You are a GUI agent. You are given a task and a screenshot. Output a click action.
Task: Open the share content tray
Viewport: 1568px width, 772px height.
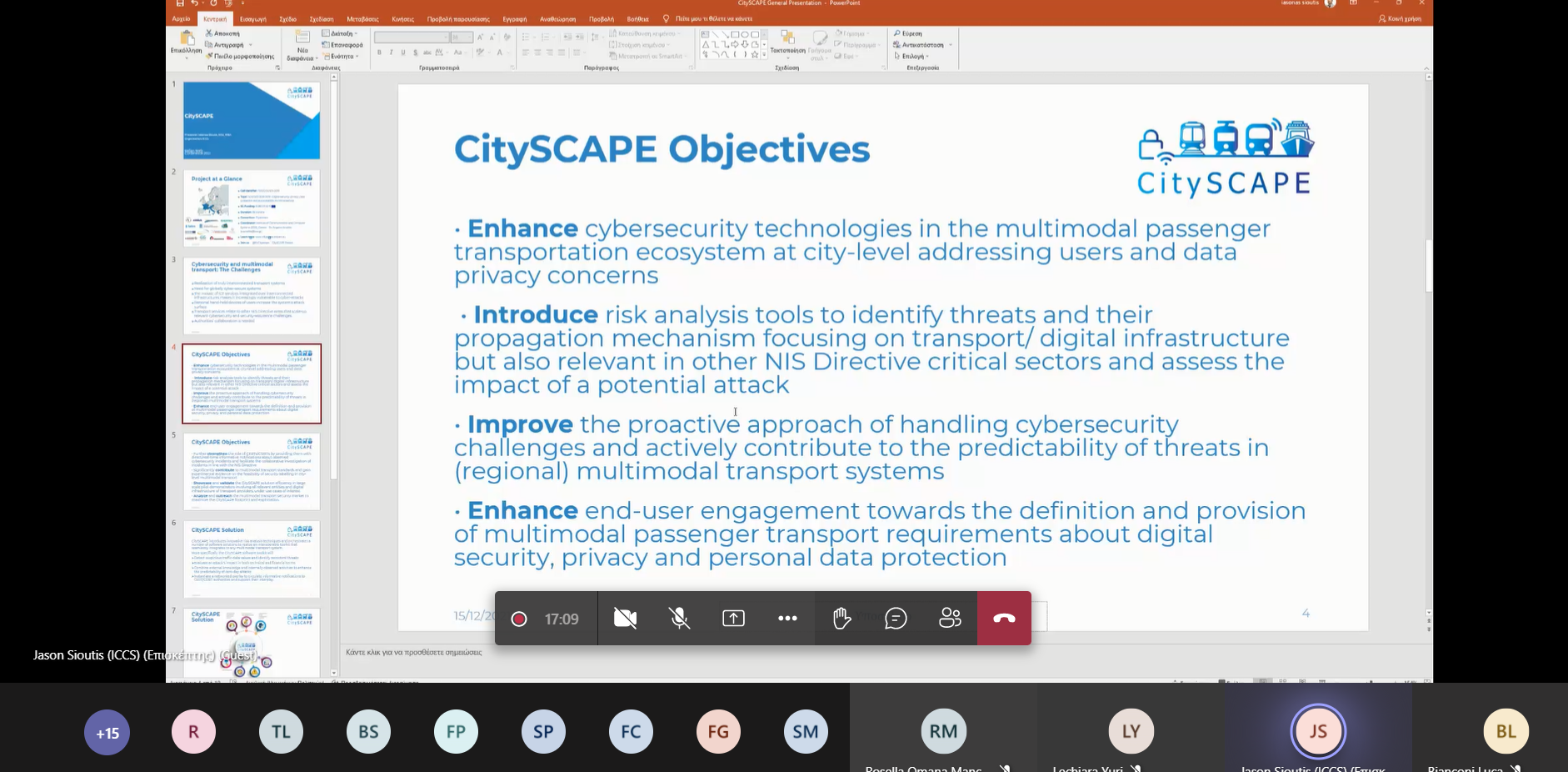733,619
